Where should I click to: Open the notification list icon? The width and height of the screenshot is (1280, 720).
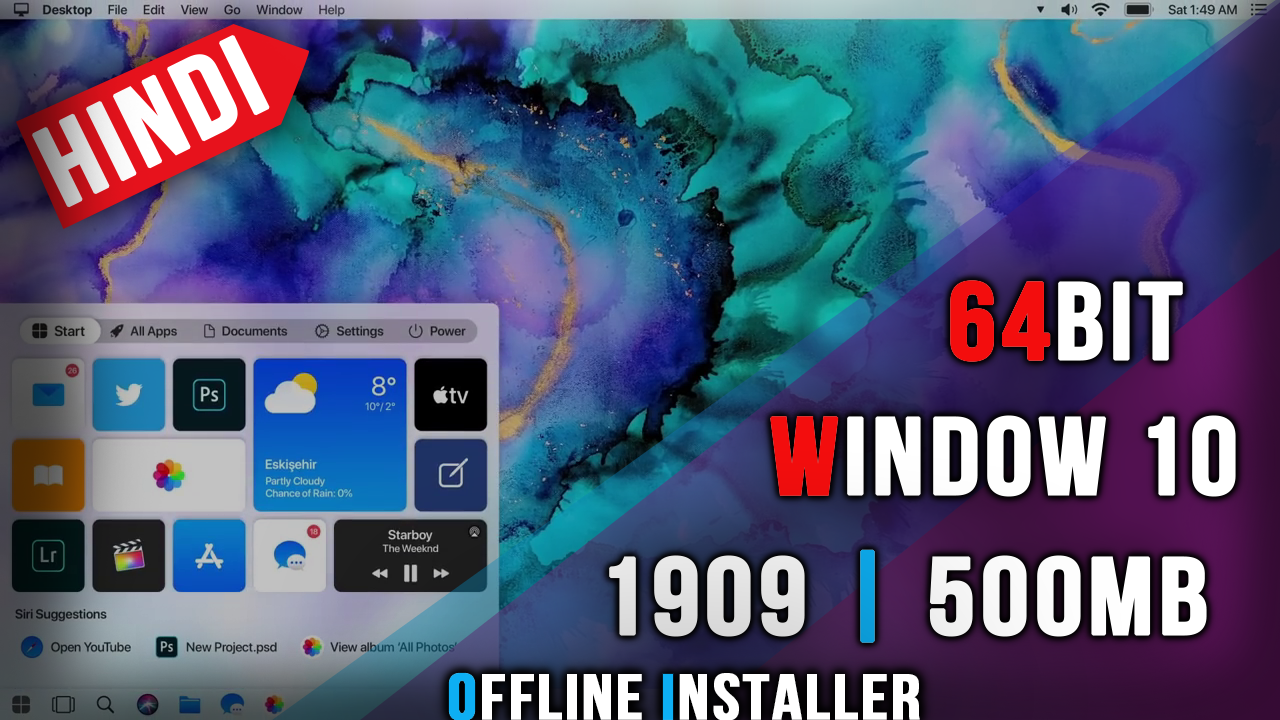[1258, 10]
